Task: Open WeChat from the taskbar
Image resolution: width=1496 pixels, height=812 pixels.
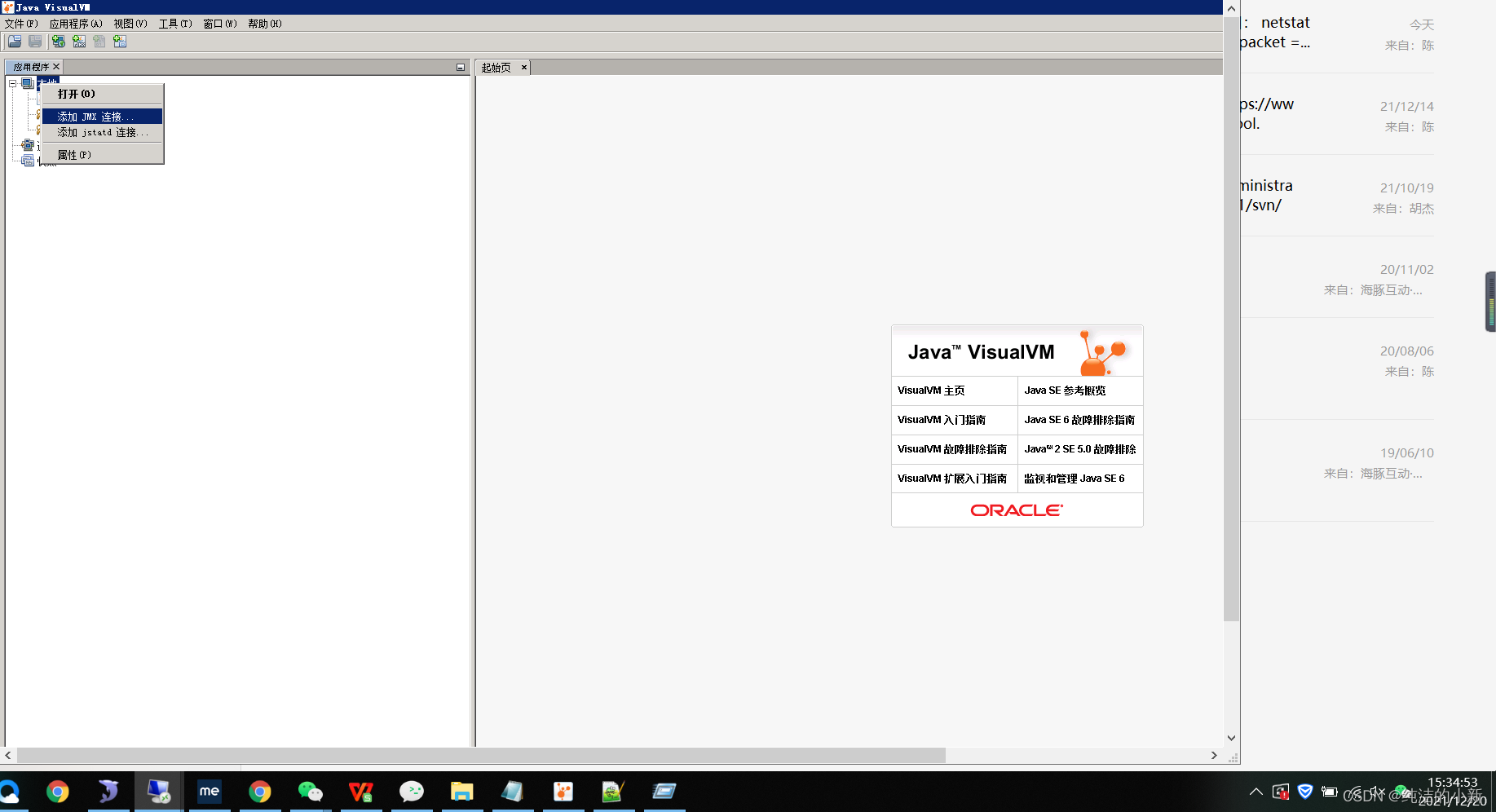Action: point(311,792)
